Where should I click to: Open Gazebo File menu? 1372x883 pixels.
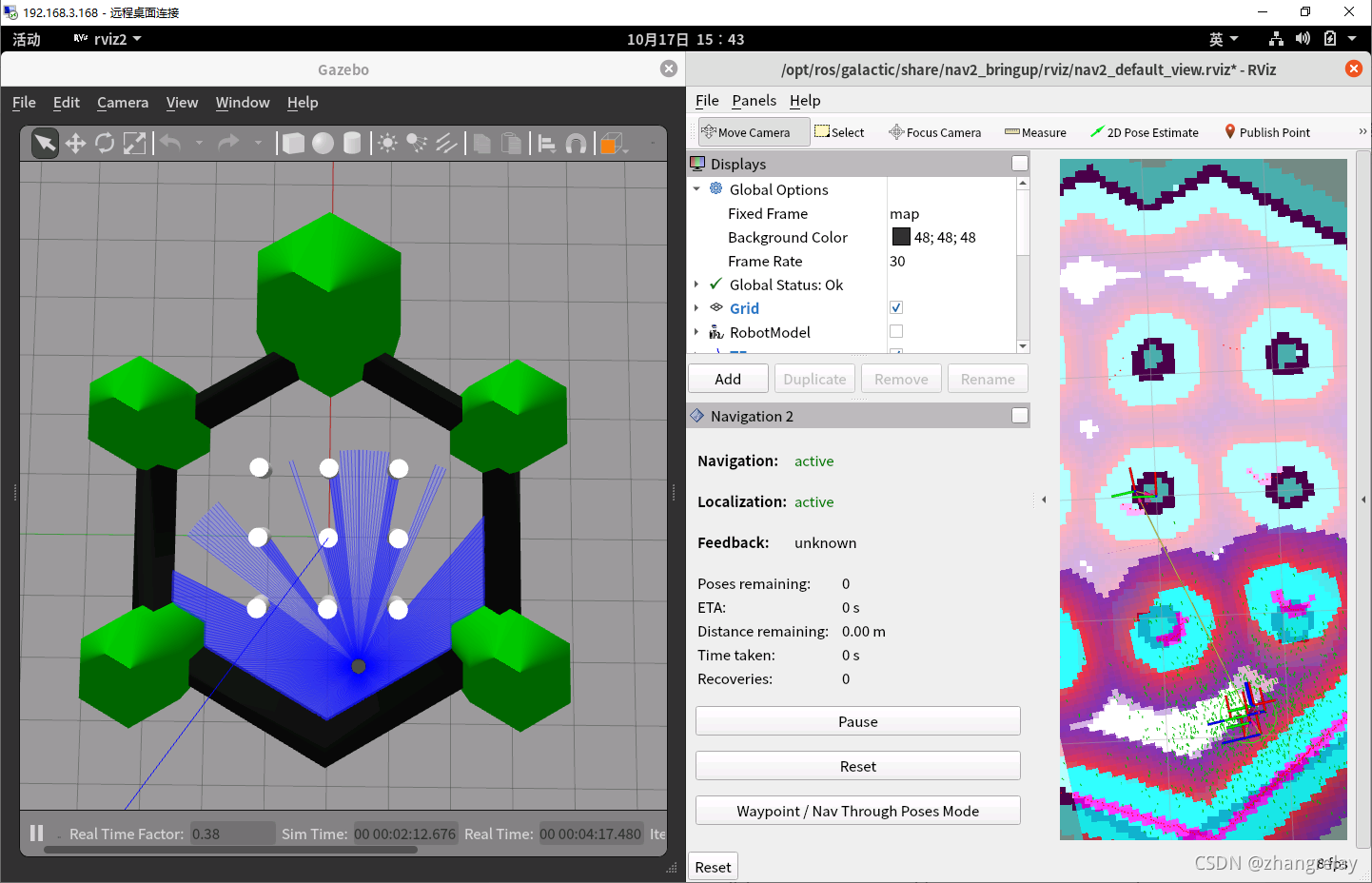point(24,103)
